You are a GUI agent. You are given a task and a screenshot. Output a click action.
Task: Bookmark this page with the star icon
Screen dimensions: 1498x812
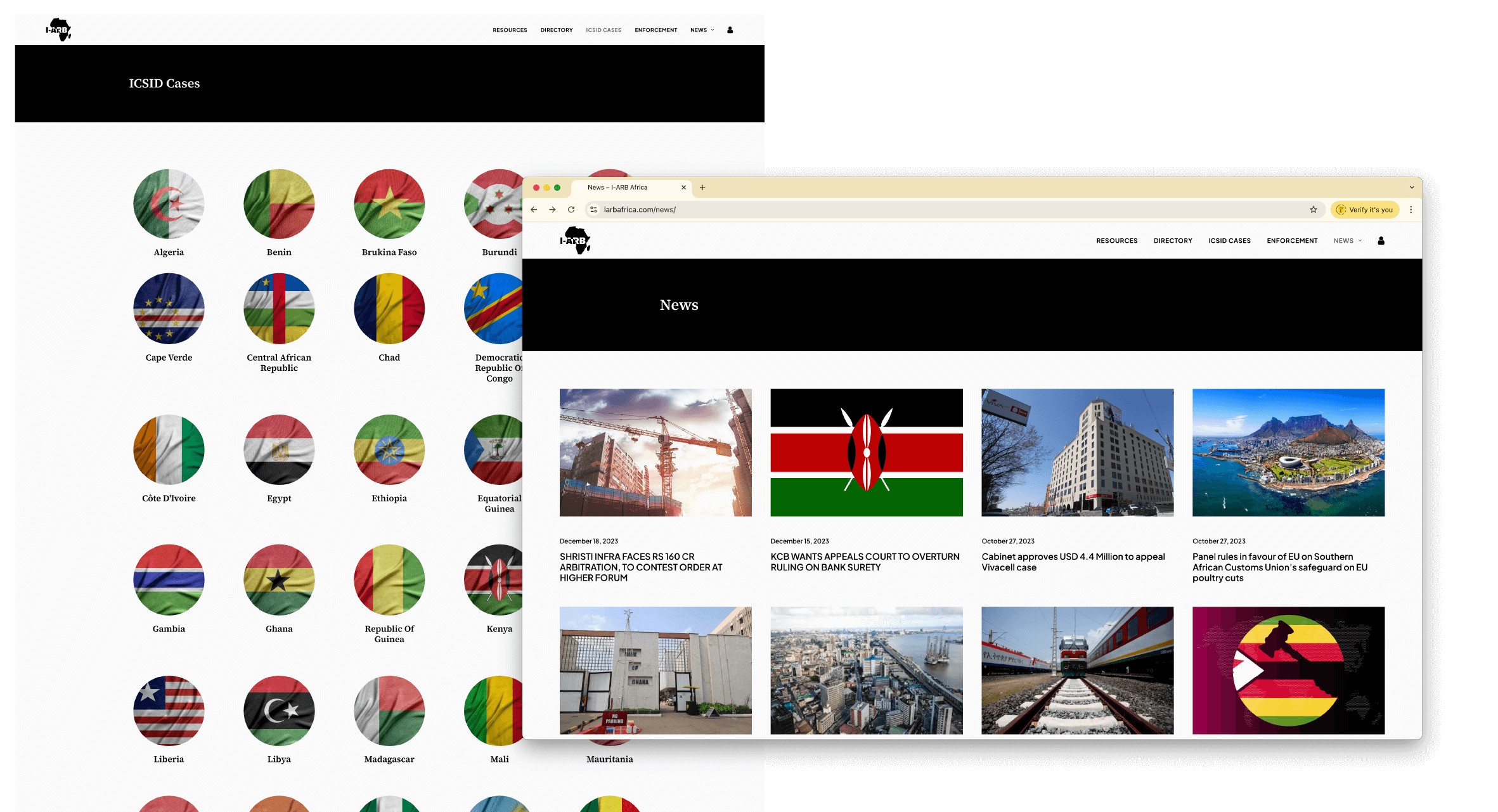(1314, 210)
